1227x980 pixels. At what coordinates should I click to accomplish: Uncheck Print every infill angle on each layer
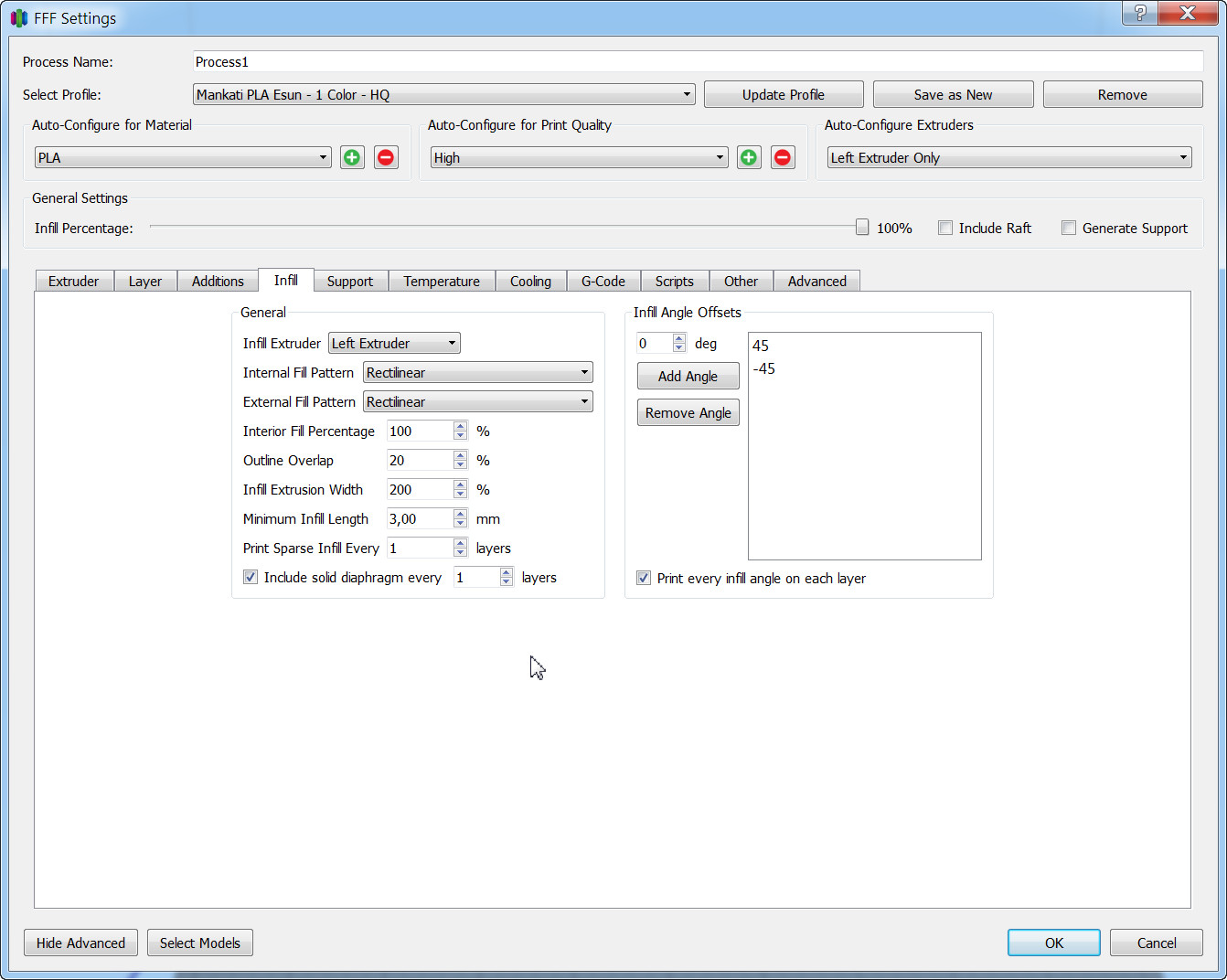644,578
